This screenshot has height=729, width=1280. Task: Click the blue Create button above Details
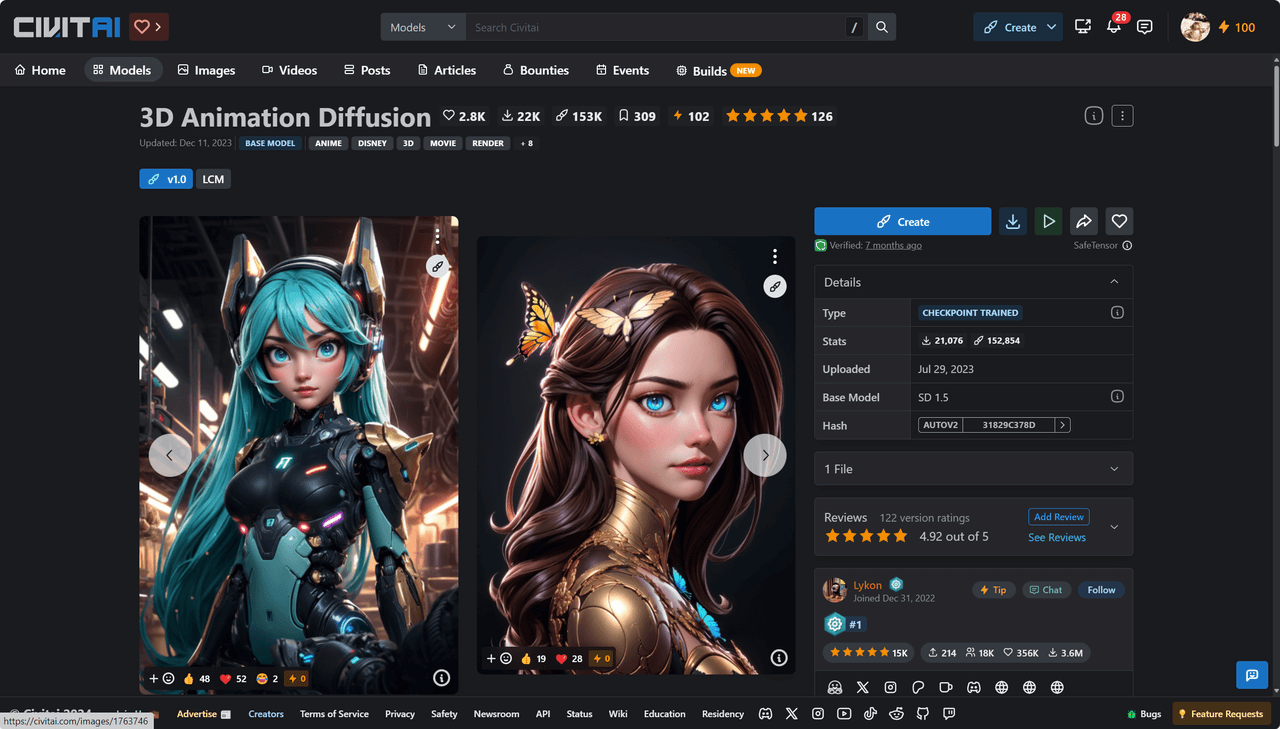click(x=903, y=222)
